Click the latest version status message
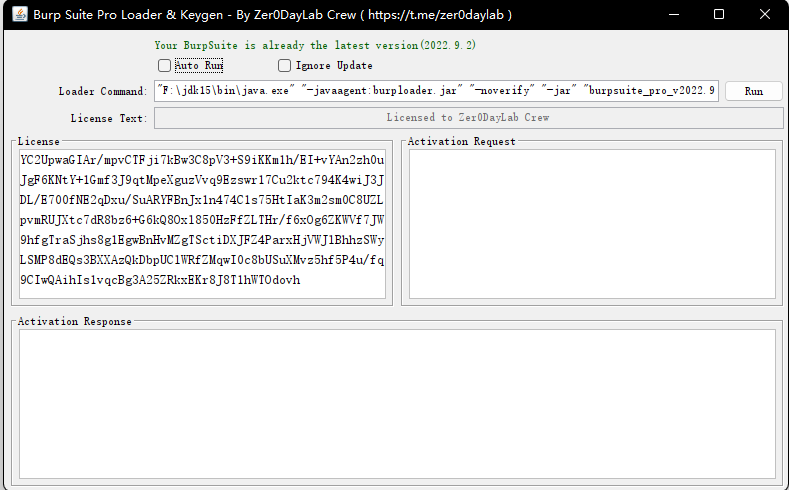 pos(315,45)
